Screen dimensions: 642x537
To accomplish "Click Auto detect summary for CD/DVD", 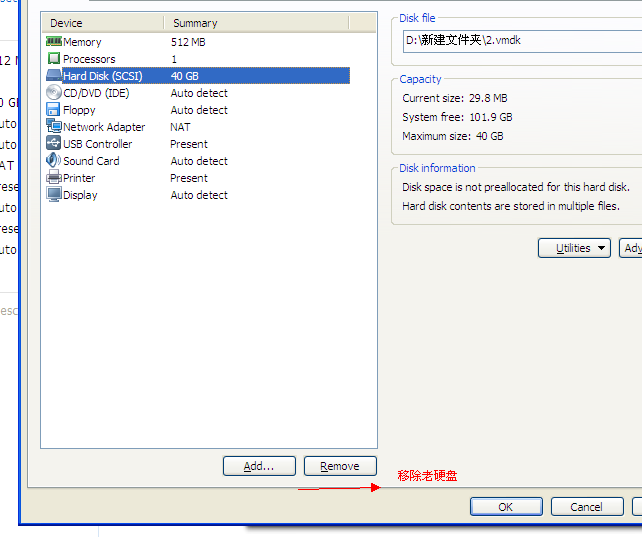I will (x=199, y=93).
